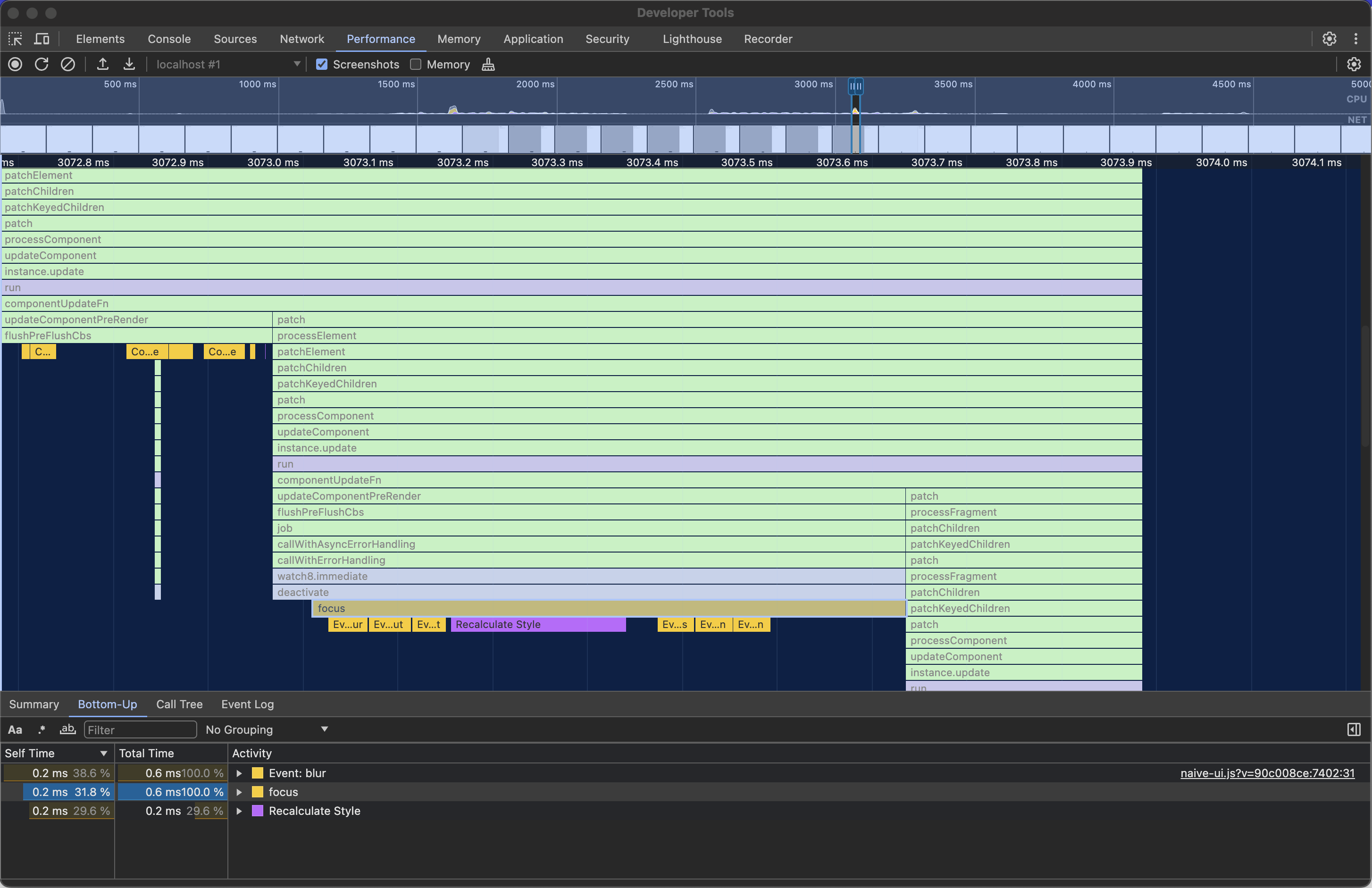
Task: Switch to the Elements tab
Action: point(100,39)
